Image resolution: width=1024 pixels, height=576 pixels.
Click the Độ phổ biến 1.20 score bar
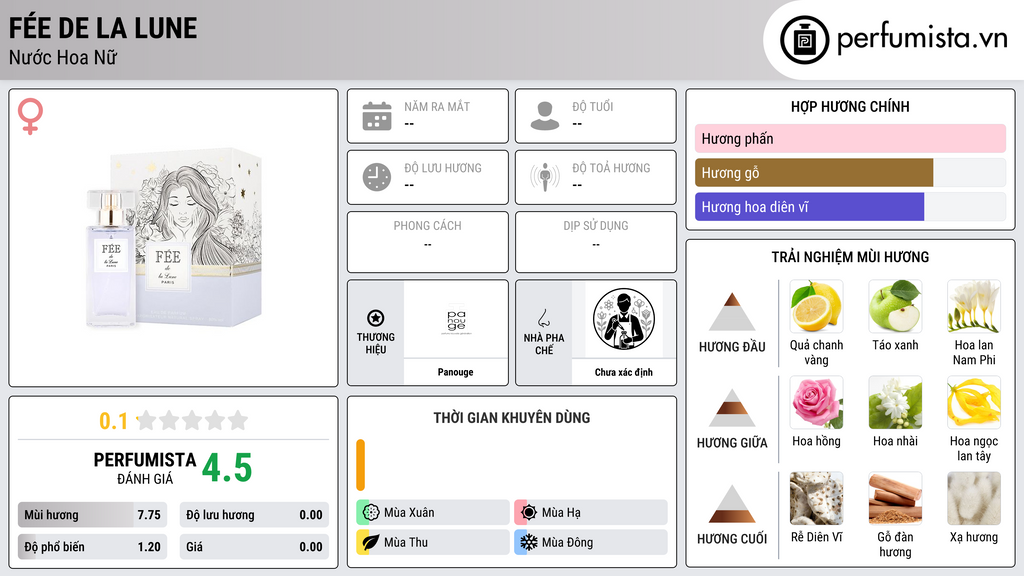pyautogui.click(x=92, y=547)
